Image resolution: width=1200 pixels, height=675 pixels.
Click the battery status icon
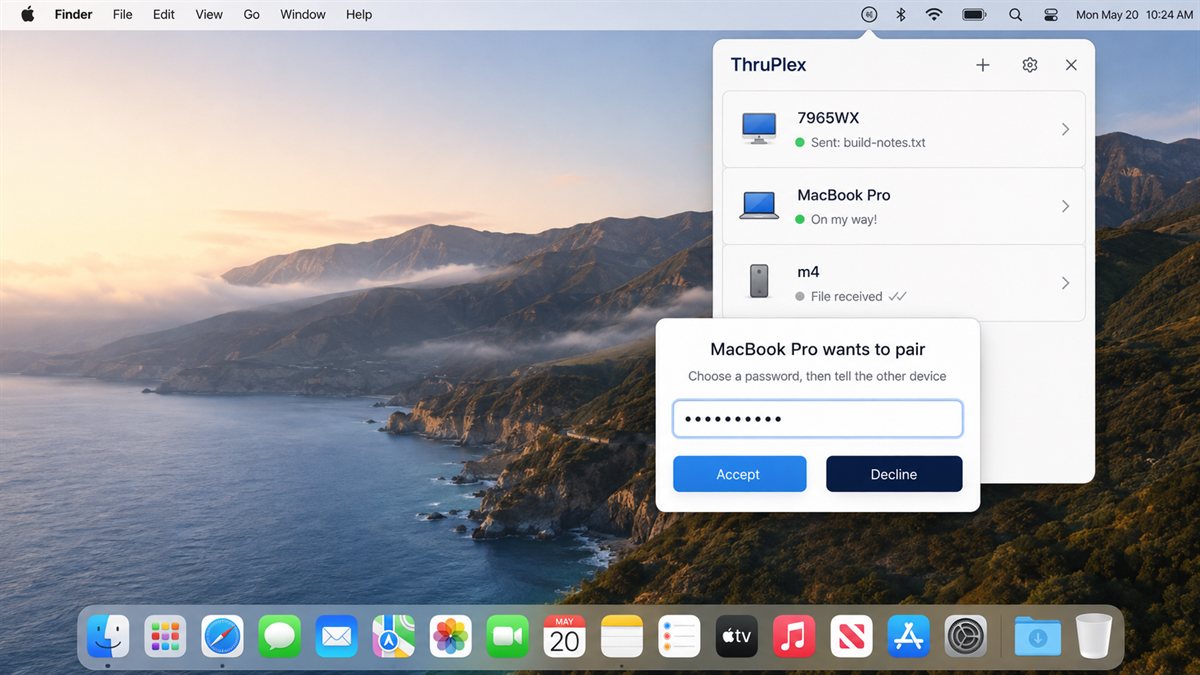click(974, 15)
